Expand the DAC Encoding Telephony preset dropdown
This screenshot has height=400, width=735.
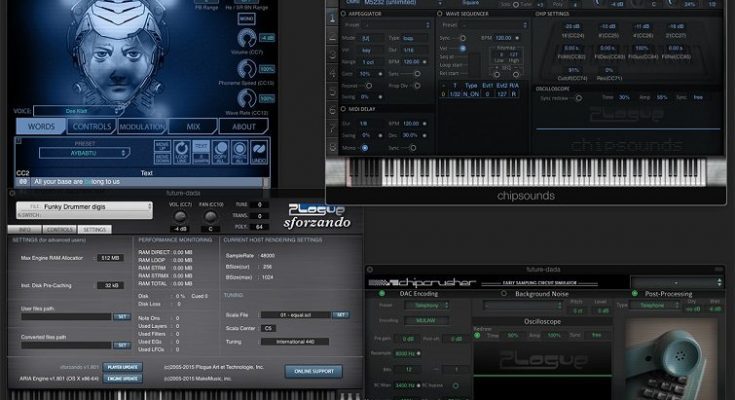click(428, 306)
